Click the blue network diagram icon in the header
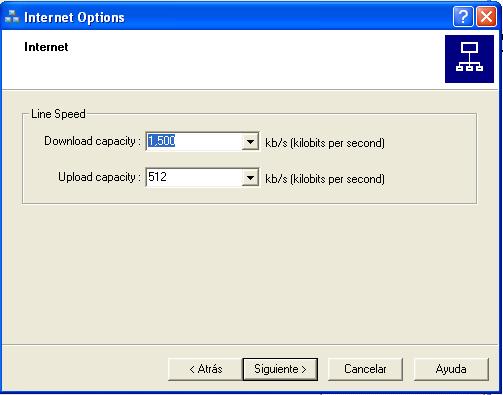Screen dimensions: 503x395 click(469, 59)
